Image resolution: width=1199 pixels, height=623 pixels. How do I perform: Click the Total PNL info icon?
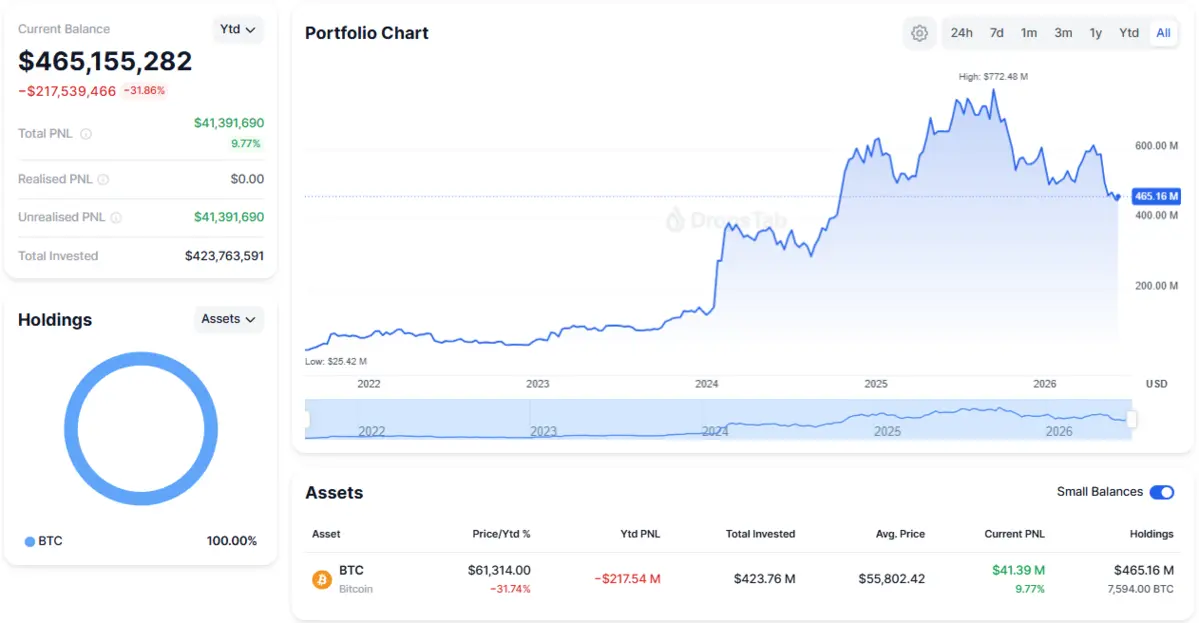(86, 134)
